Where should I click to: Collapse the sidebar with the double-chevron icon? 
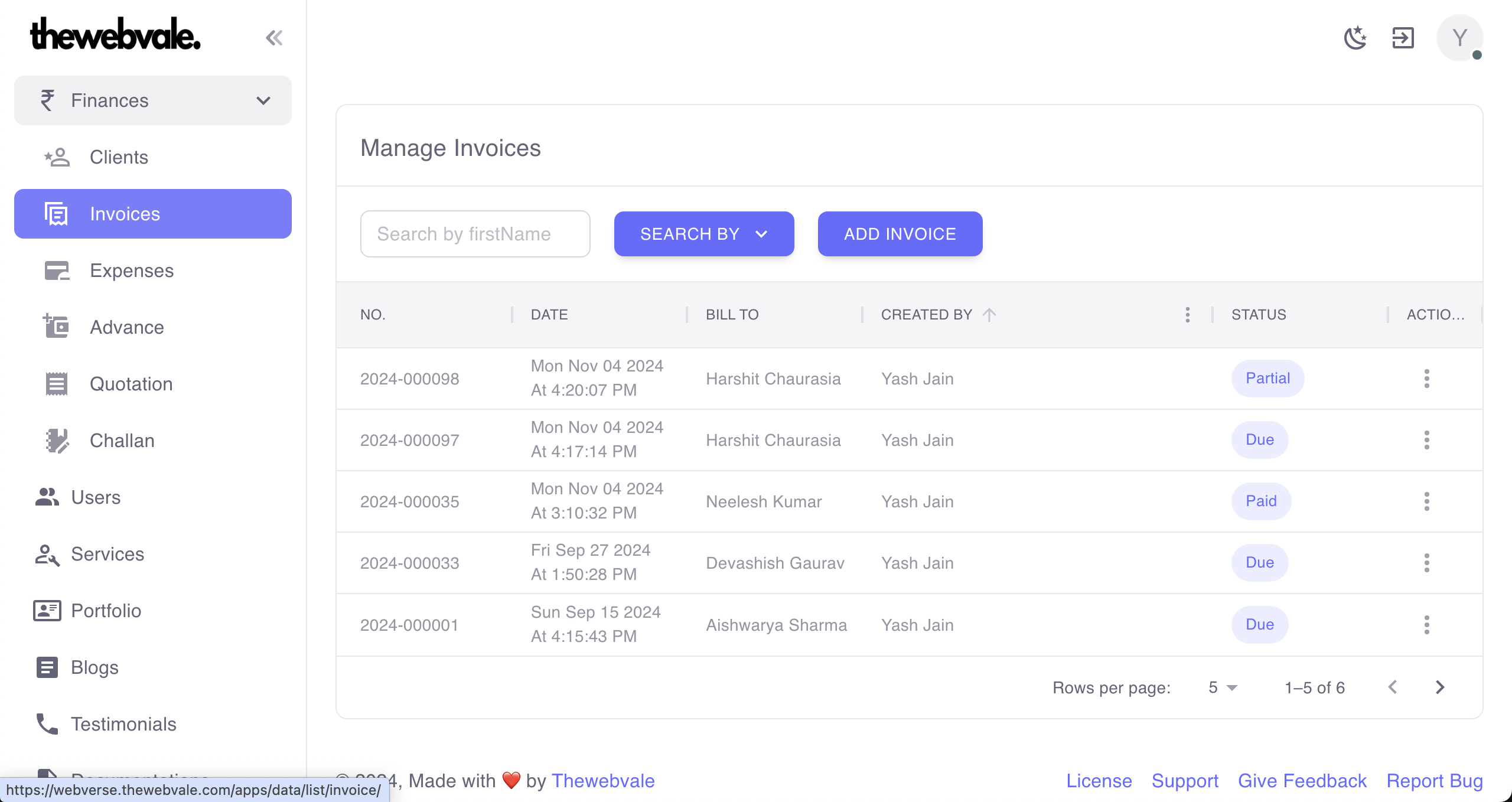coord(274,38)
